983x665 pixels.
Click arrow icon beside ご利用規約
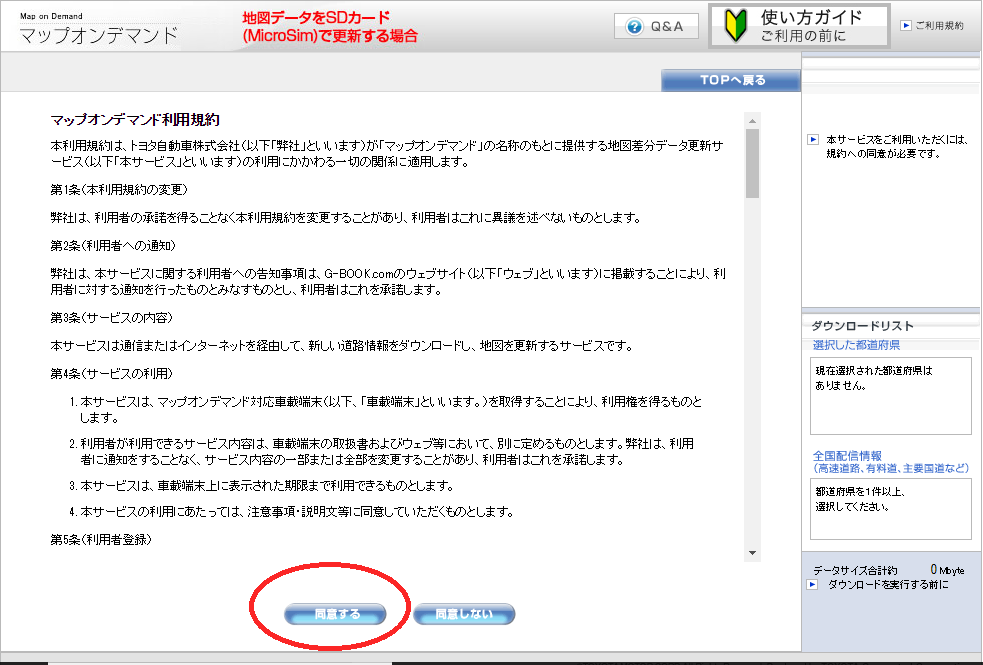906,25
